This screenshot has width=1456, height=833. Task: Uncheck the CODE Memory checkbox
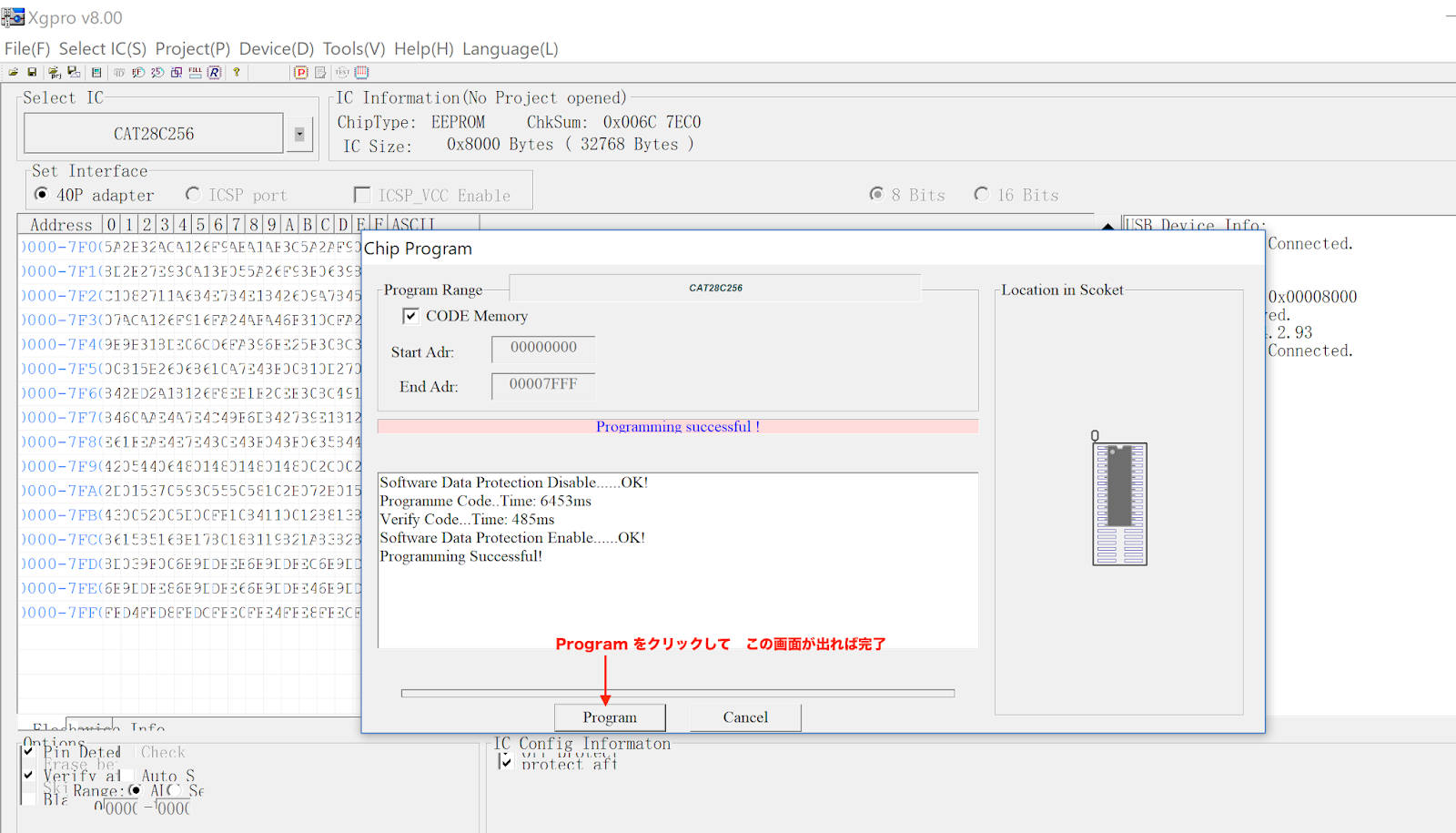[x=411, y=316]
